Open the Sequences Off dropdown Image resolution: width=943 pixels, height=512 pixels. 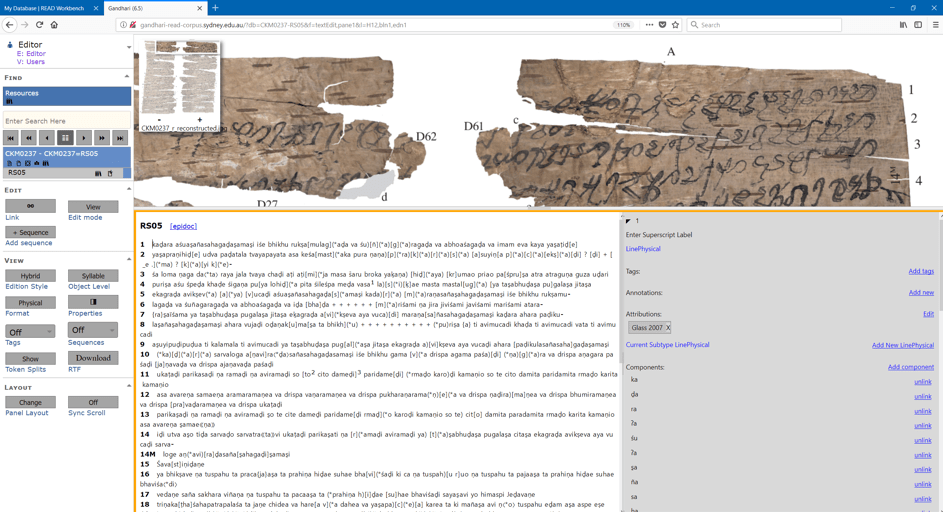(x=93, y=329)
